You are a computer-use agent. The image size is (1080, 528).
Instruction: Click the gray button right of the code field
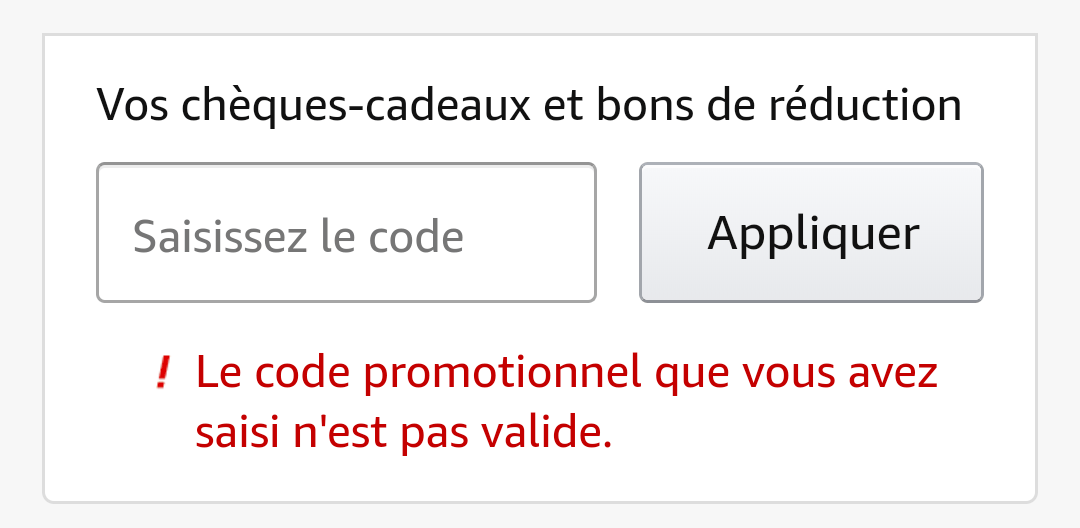(x=811, y=232)
